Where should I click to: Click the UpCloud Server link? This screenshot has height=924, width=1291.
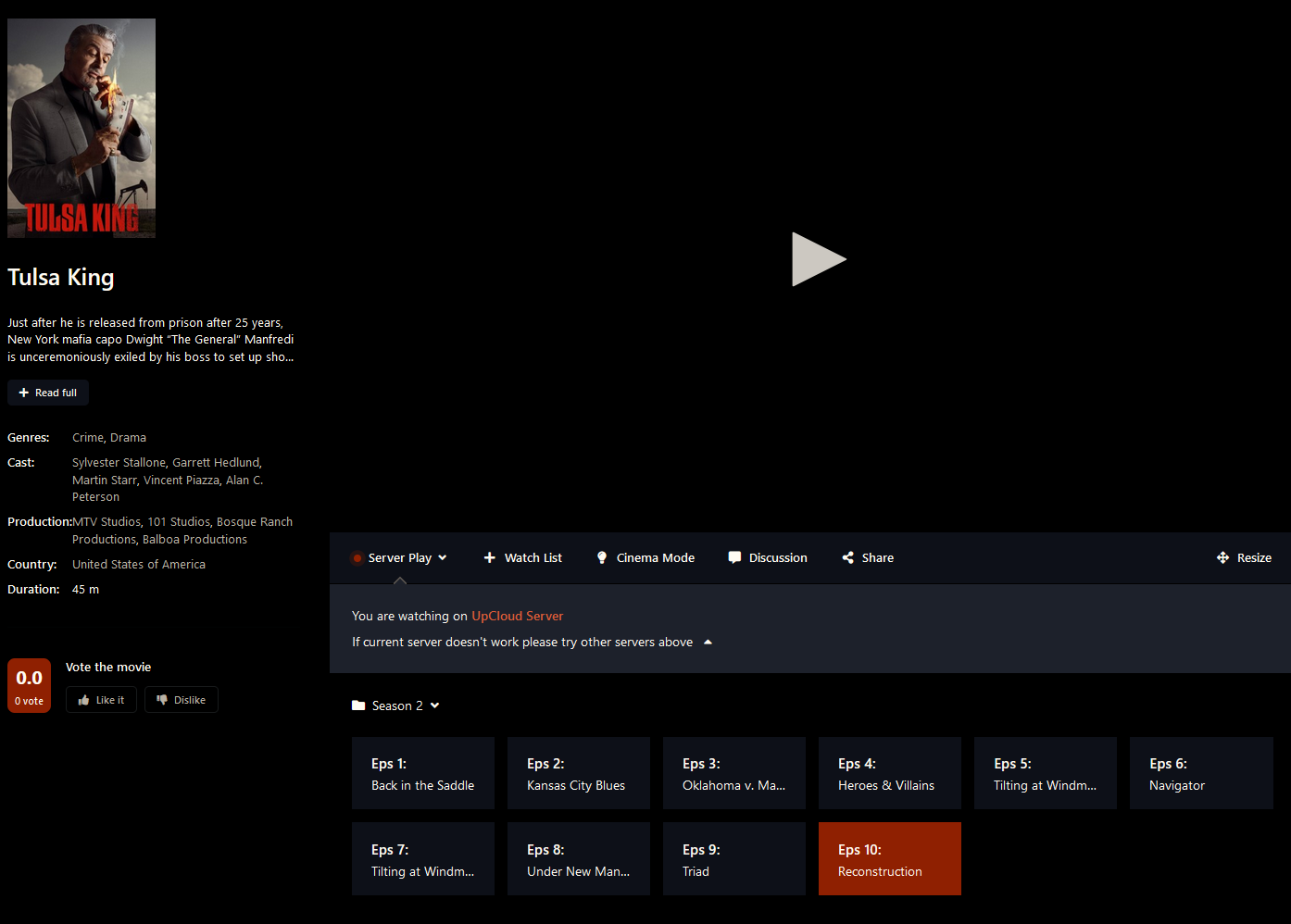point(517,616)
